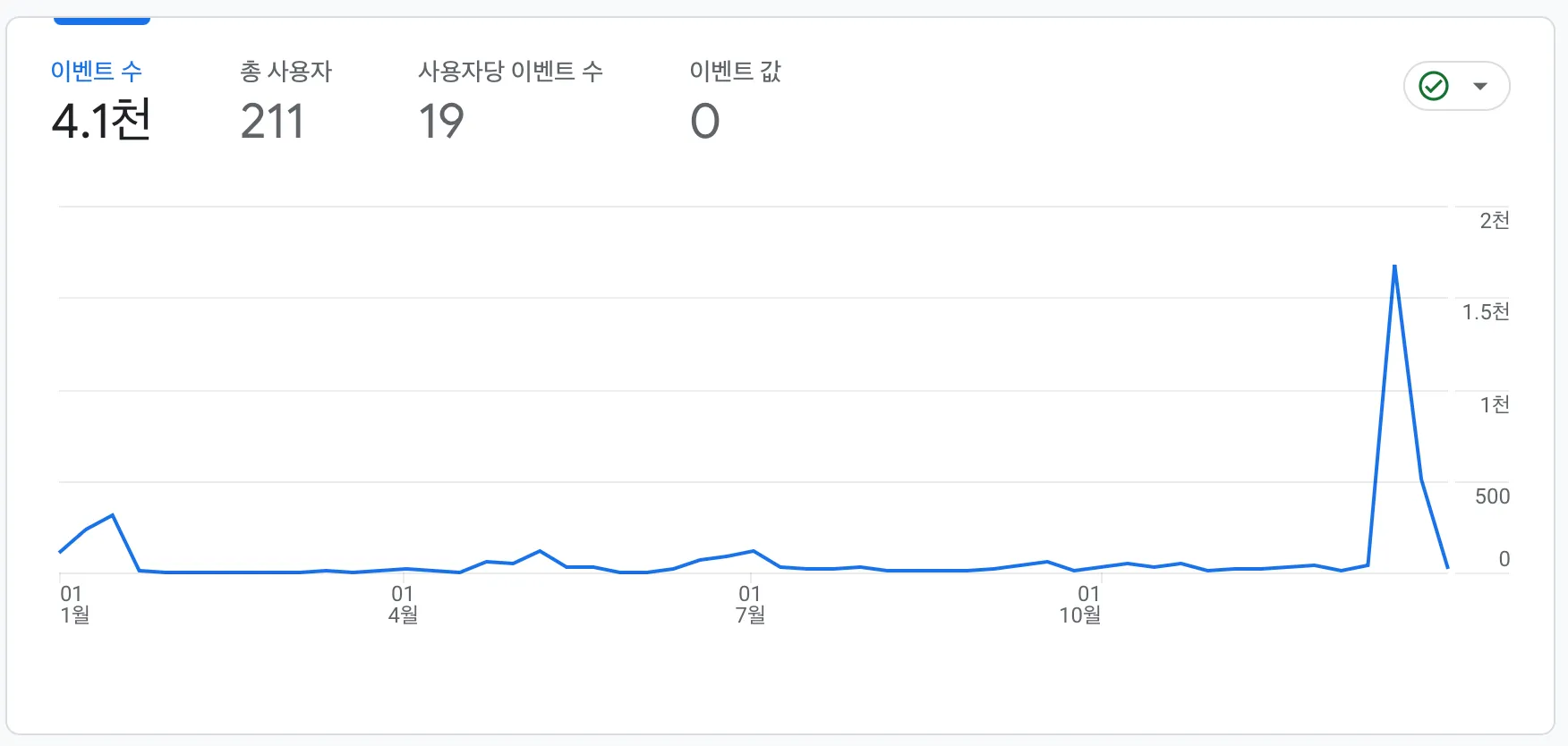Choose the 이벤트 값 metric tab

pos(736,72)
